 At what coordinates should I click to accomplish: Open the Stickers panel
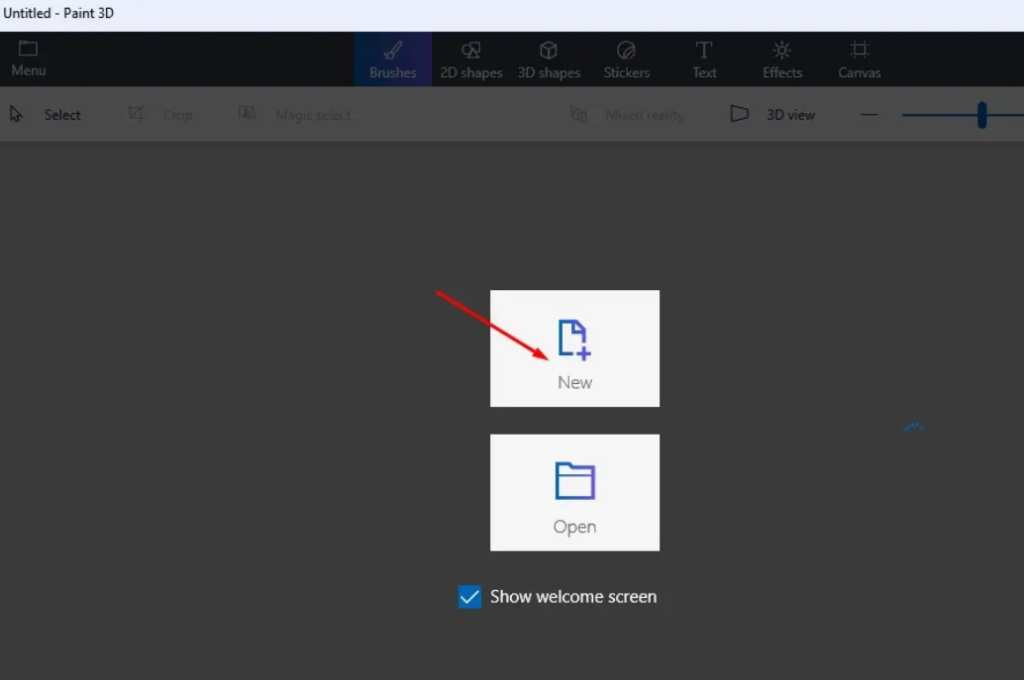626,60
